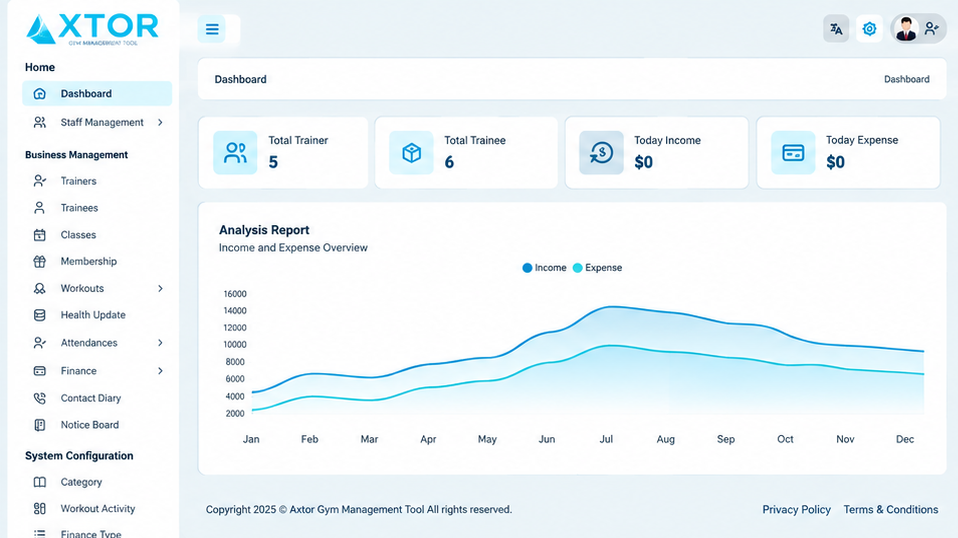The width and height of the screenshot is (958, 538).
Task: Click the Contact Diary phone icon
Action: [40, 398]
